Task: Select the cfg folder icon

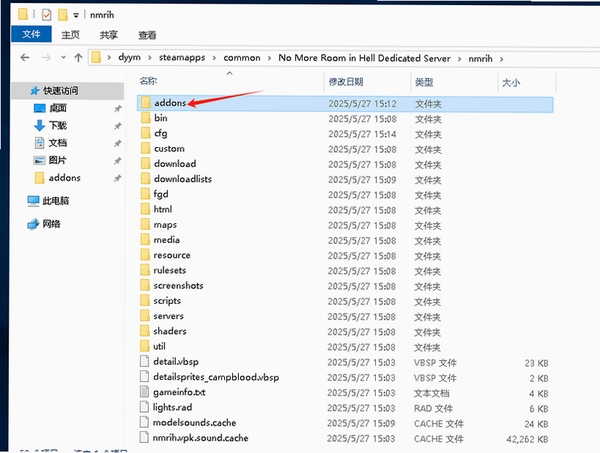Action: click(145, 133)
